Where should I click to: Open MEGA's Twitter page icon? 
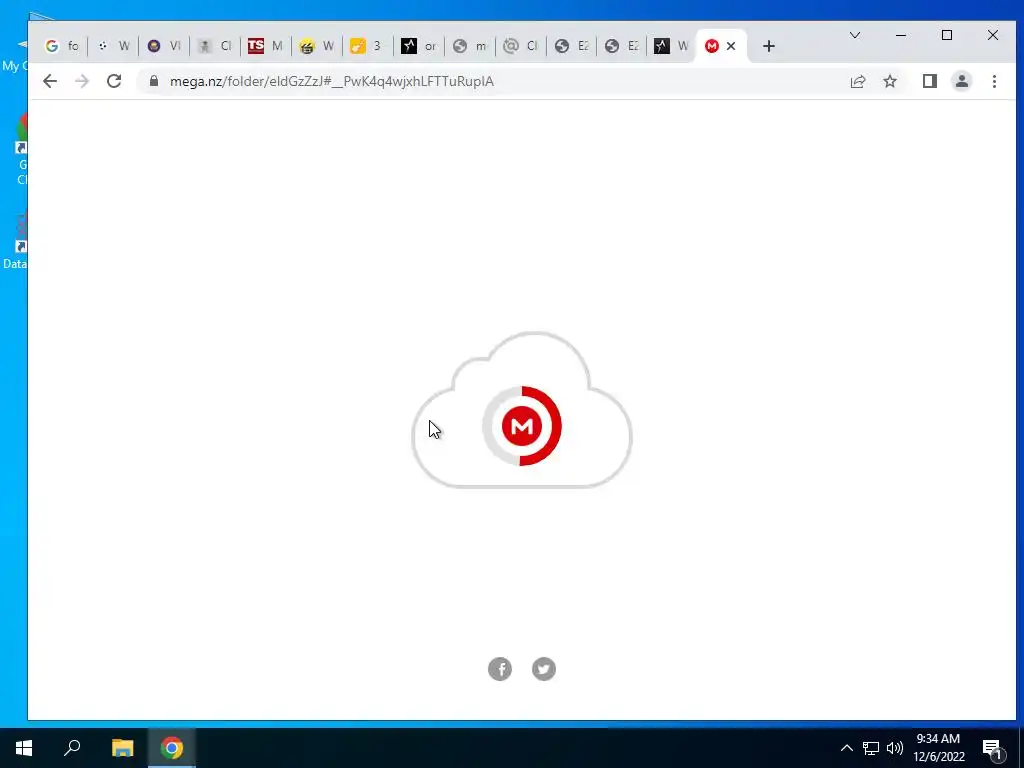coord(544,669)
